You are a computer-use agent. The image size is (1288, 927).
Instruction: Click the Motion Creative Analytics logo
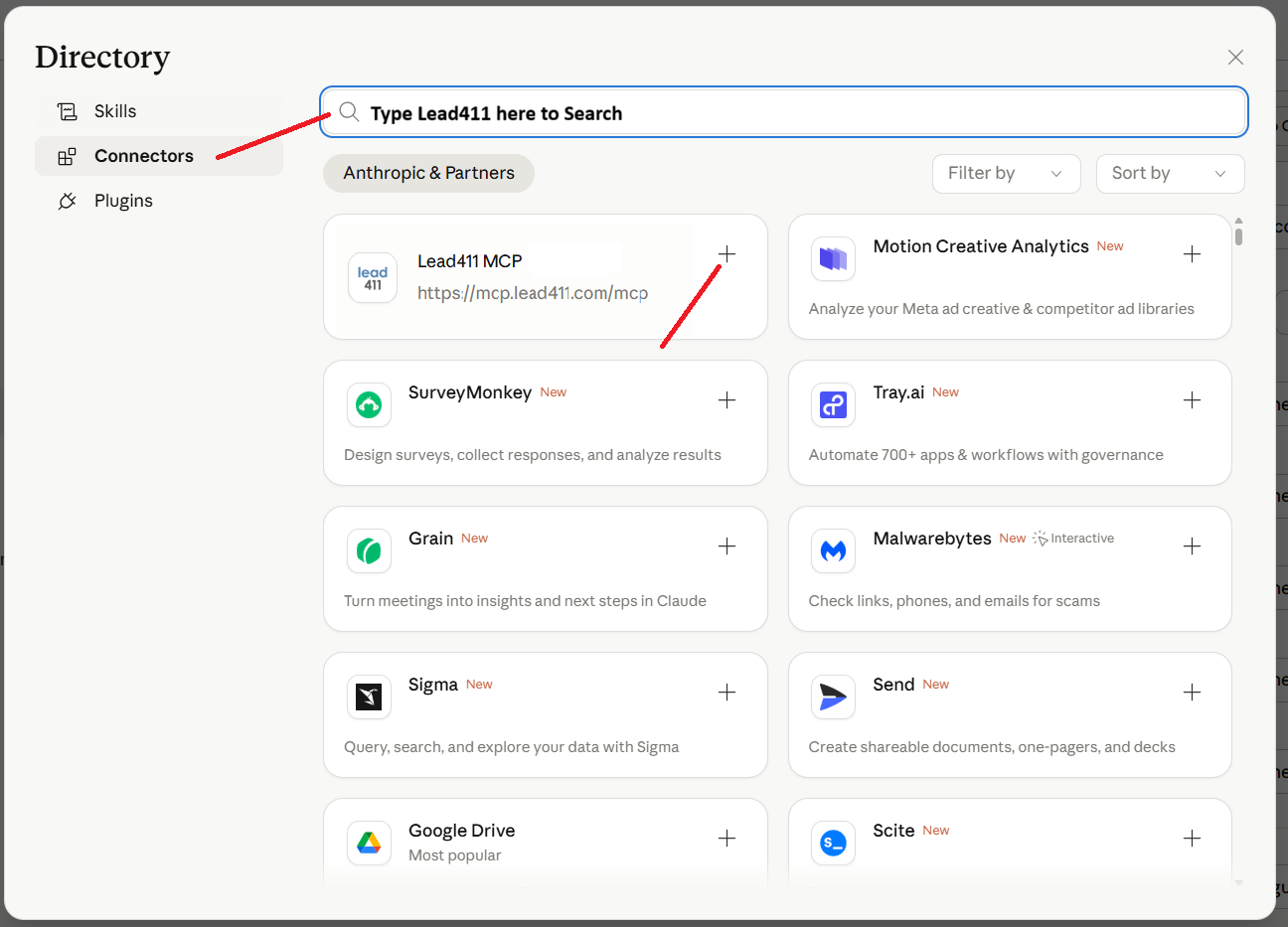(x=833, y=259)
